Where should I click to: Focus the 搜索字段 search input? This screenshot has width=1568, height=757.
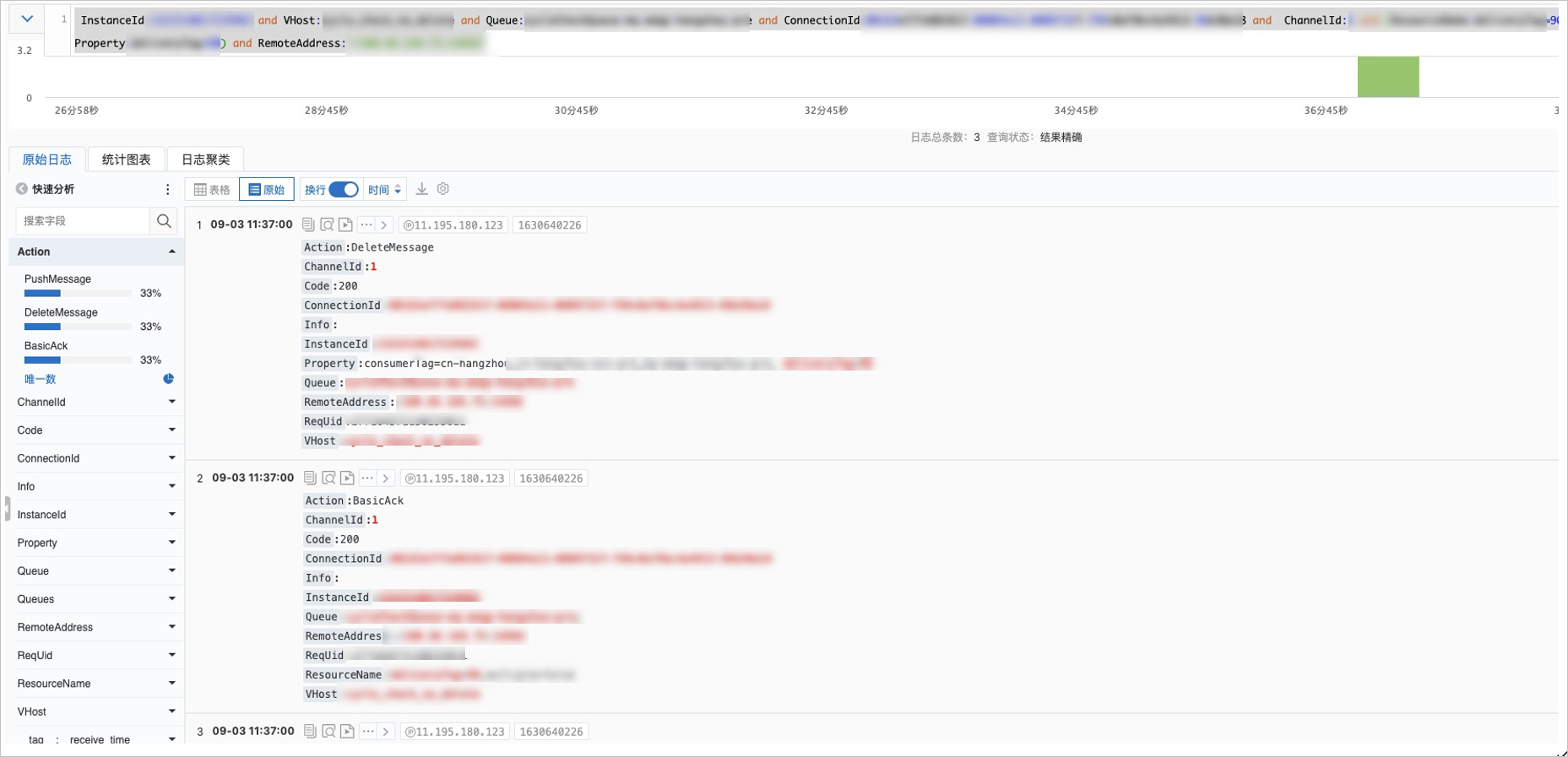pos(83,221)
